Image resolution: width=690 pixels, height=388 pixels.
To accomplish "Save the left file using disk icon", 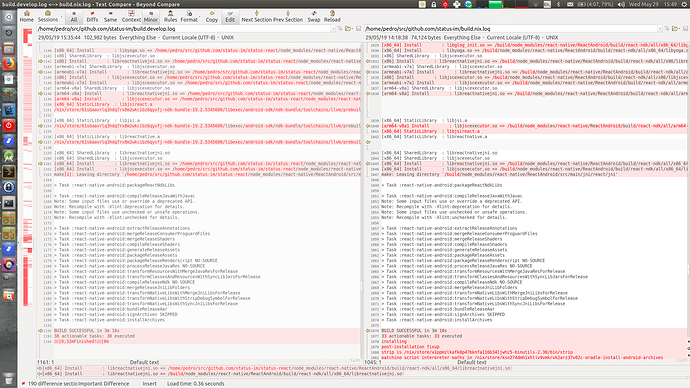I will coord(358,29).
